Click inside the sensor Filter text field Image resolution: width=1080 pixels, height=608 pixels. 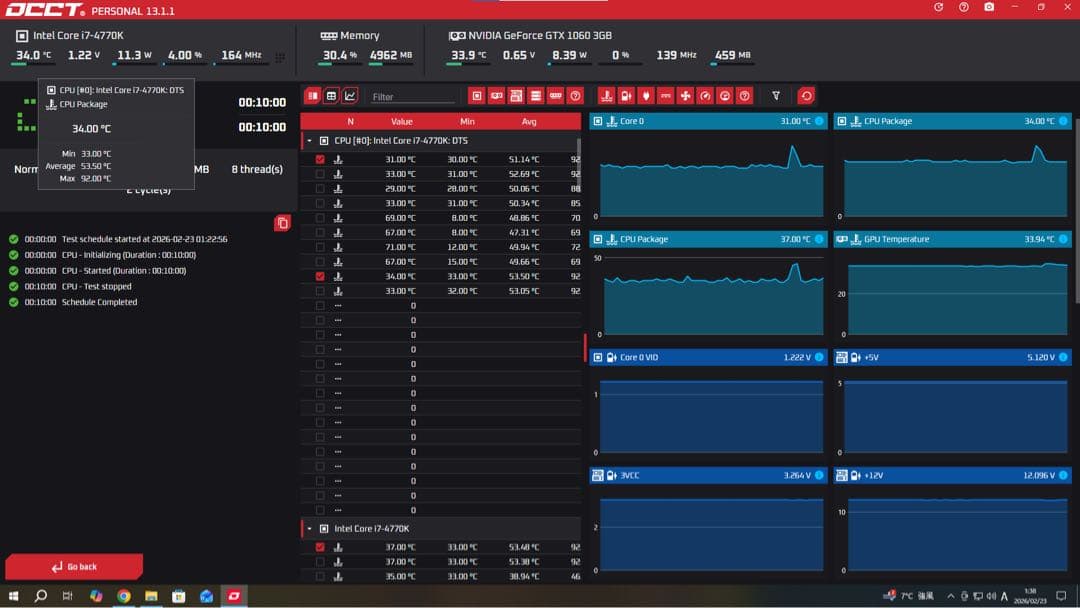413,97
